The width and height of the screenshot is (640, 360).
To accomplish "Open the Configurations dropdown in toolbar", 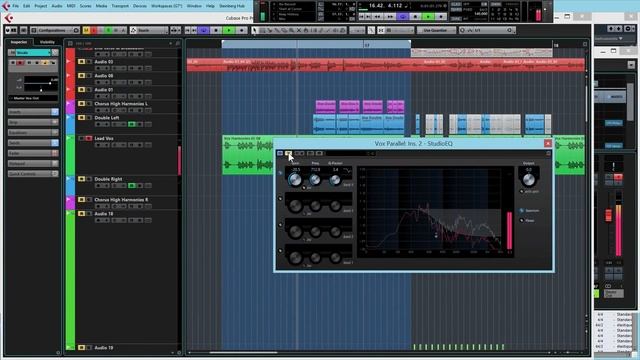I will [x=56, y=30].
